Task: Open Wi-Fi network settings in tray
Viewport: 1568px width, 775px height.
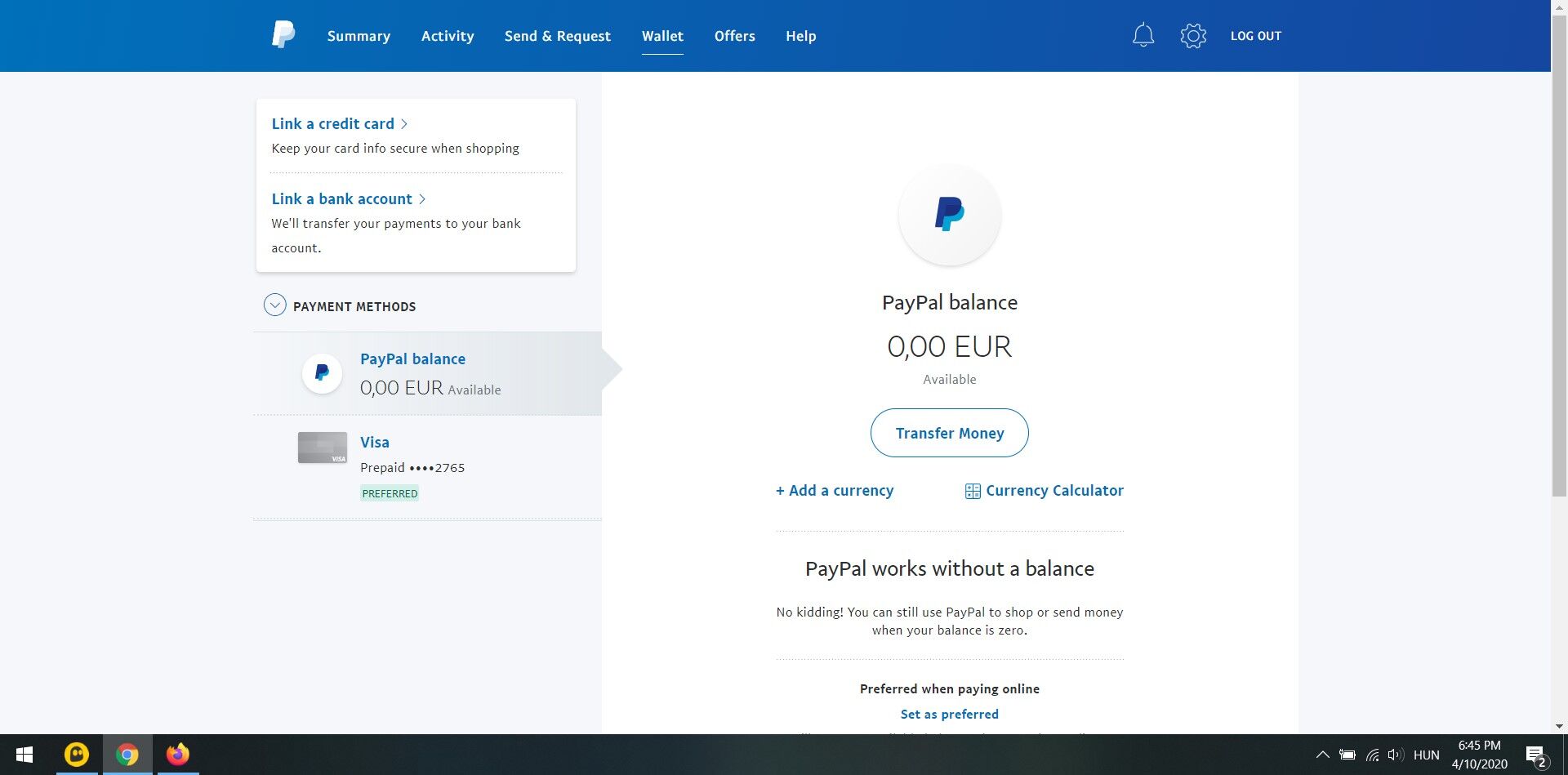Action: (1372, 755)
